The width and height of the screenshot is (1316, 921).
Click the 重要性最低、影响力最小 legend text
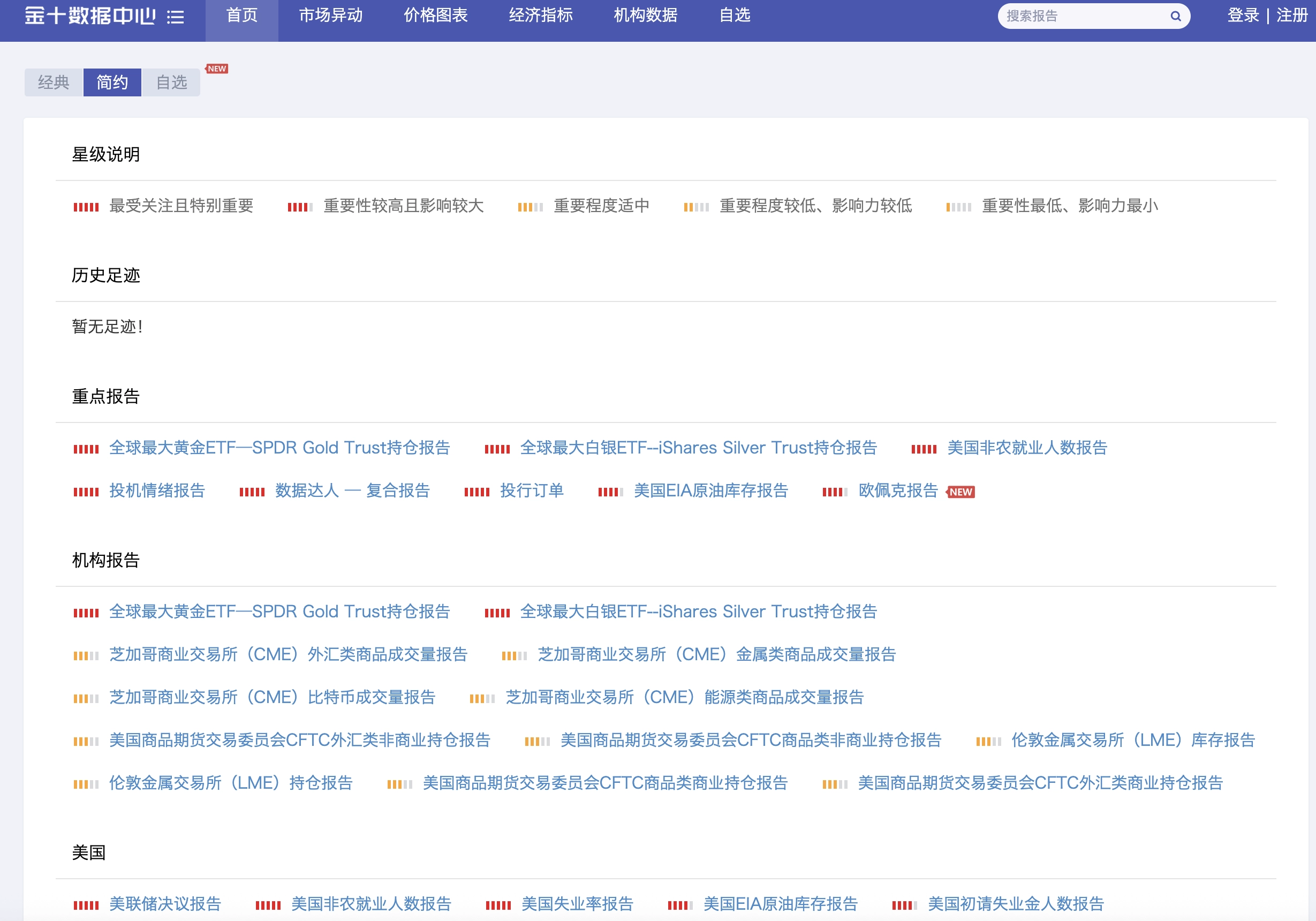pyautogui.click(x=1070, y=206)
